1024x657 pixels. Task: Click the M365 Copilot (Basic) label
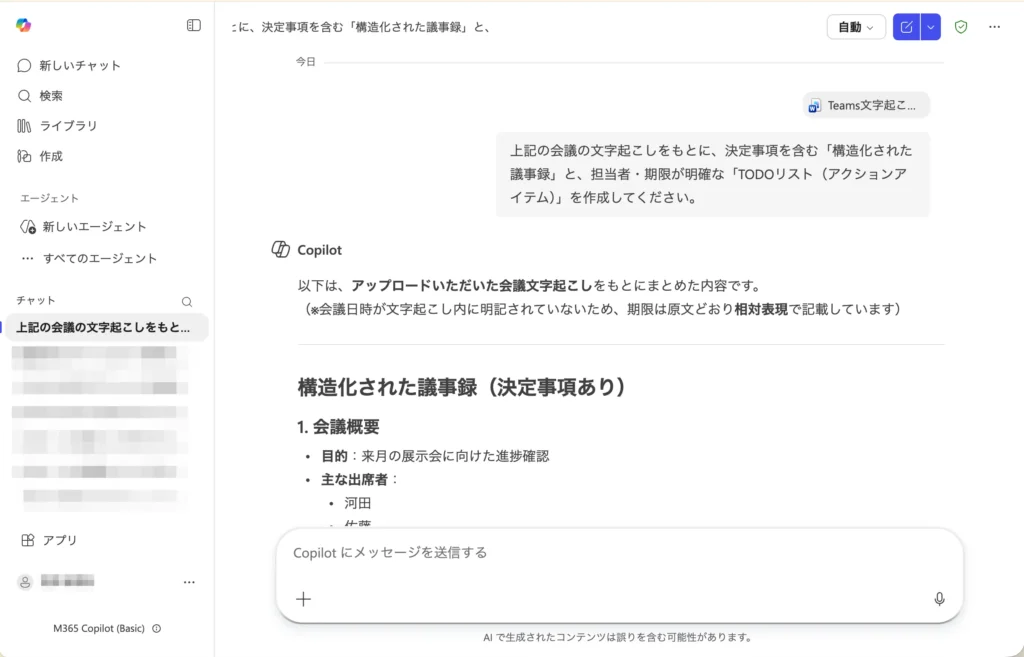pos(99,628)
